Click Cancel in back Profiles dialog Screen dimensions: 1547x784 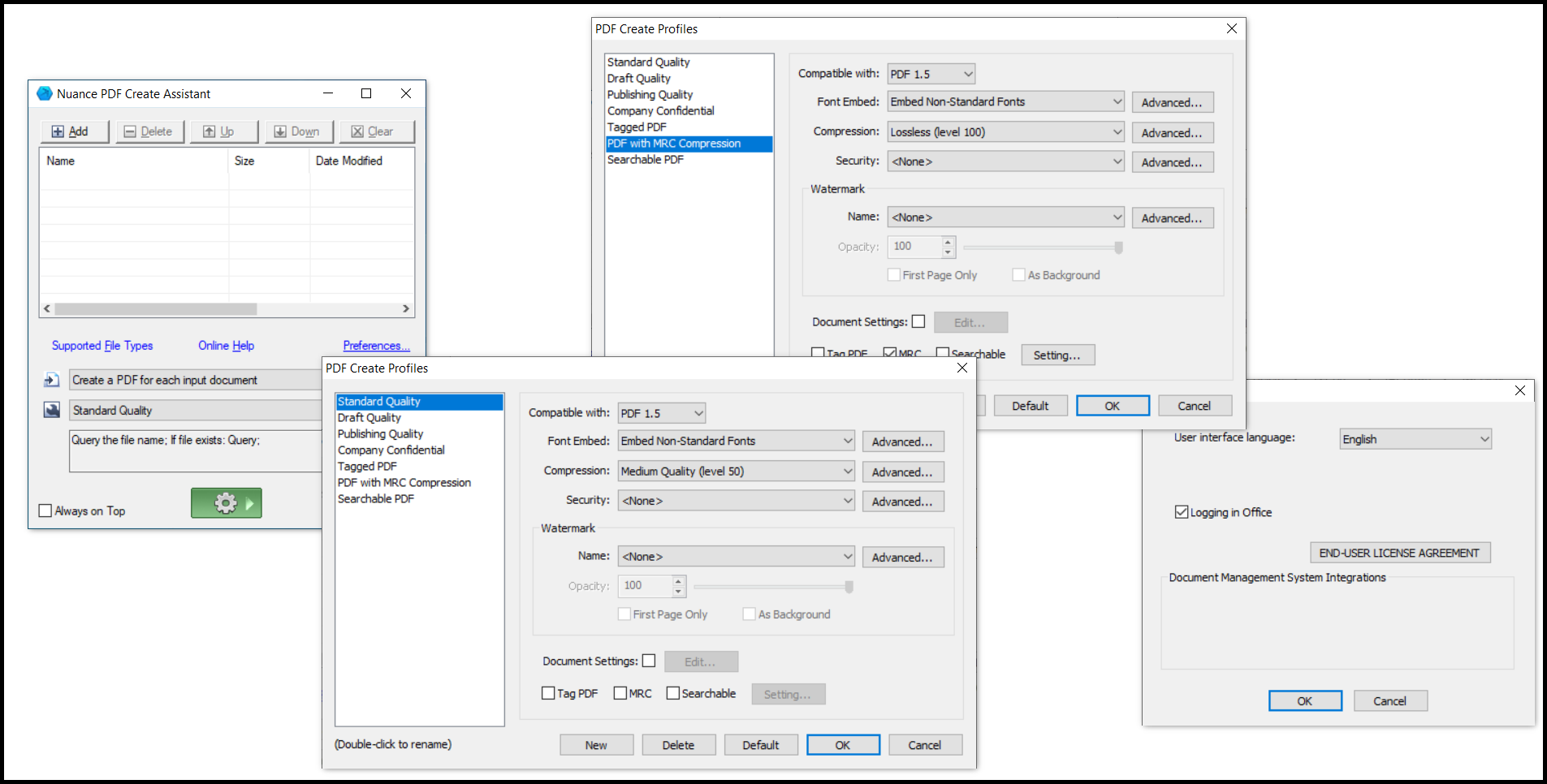[1195, 406]
